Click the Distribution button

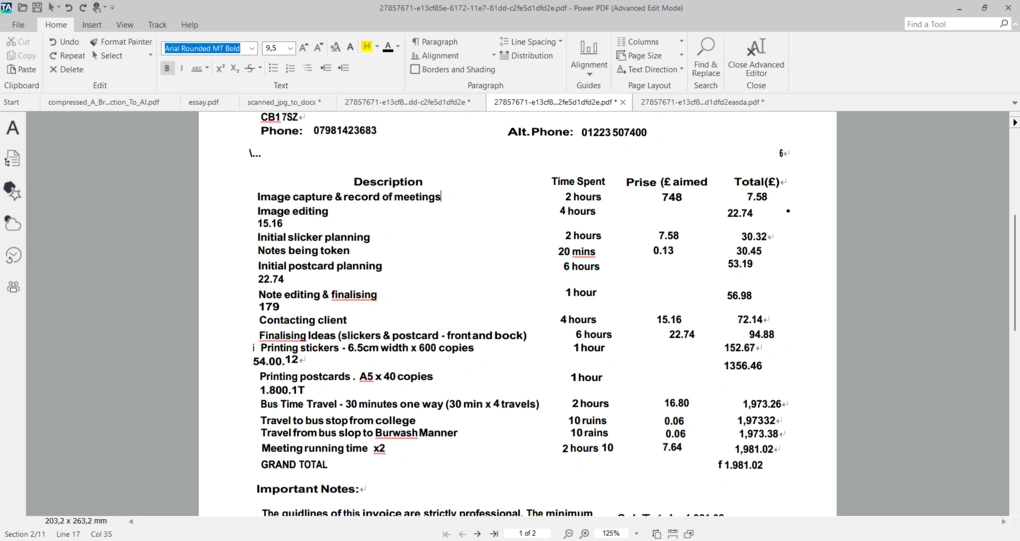(526, 56)
